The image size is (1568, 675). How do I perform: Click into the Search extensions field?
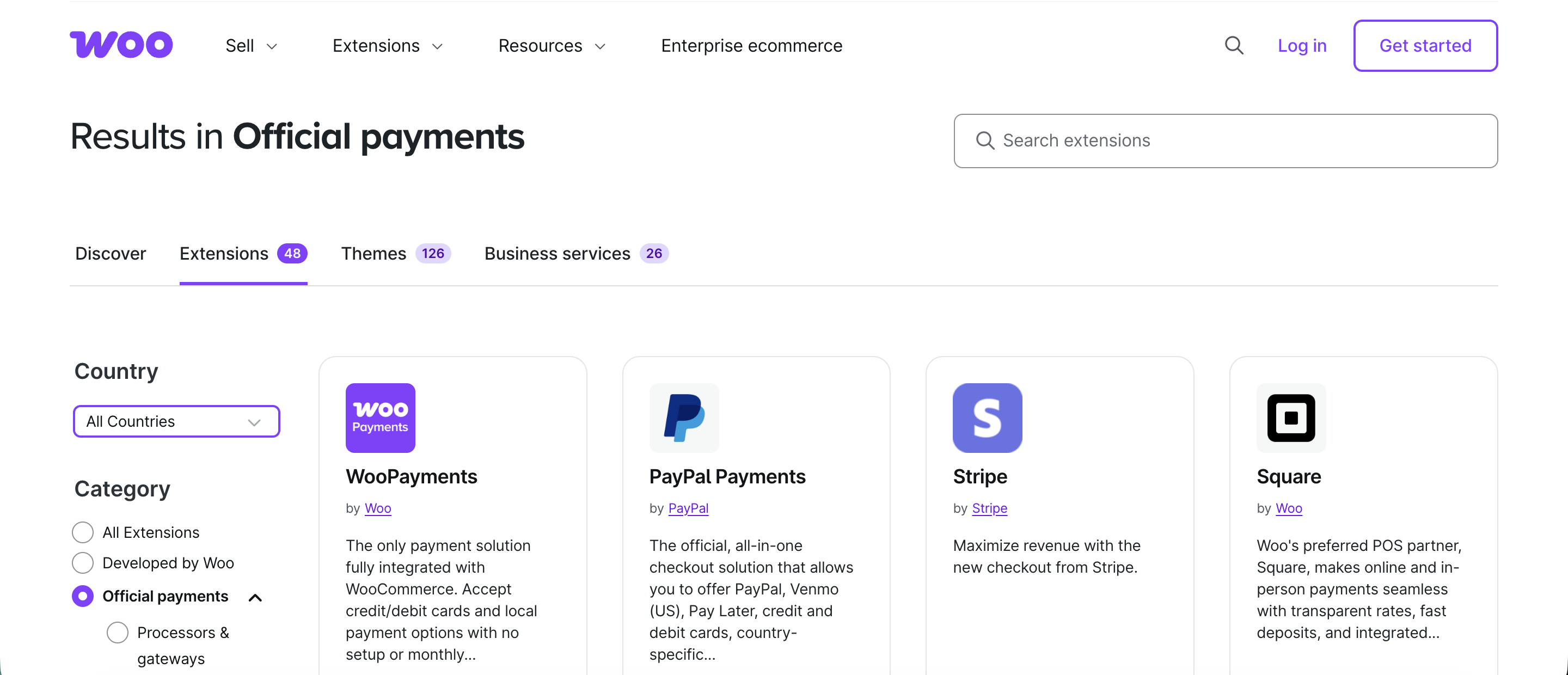1226,140
